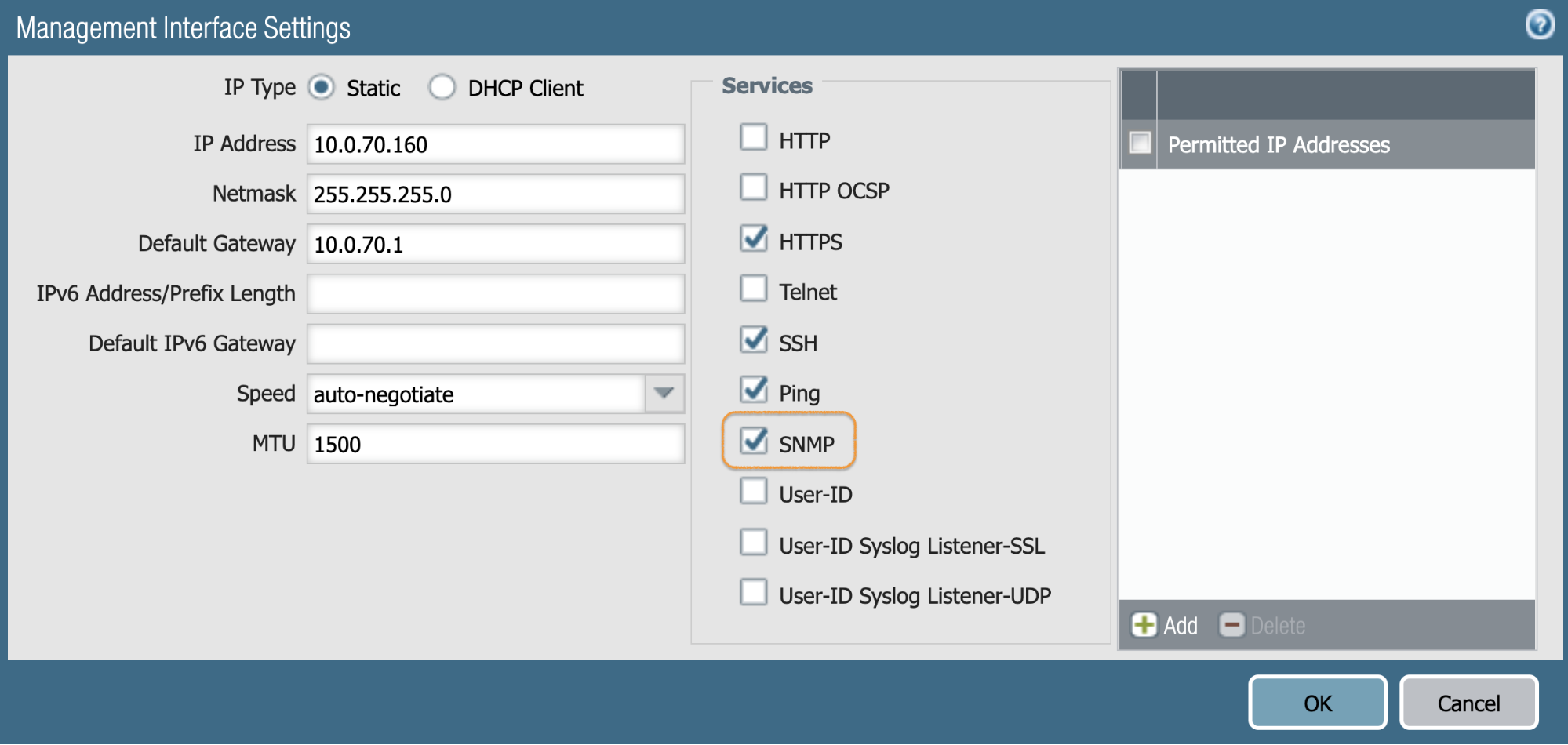
Task: Select DHCP Client as IP Type
Action: 442,88
